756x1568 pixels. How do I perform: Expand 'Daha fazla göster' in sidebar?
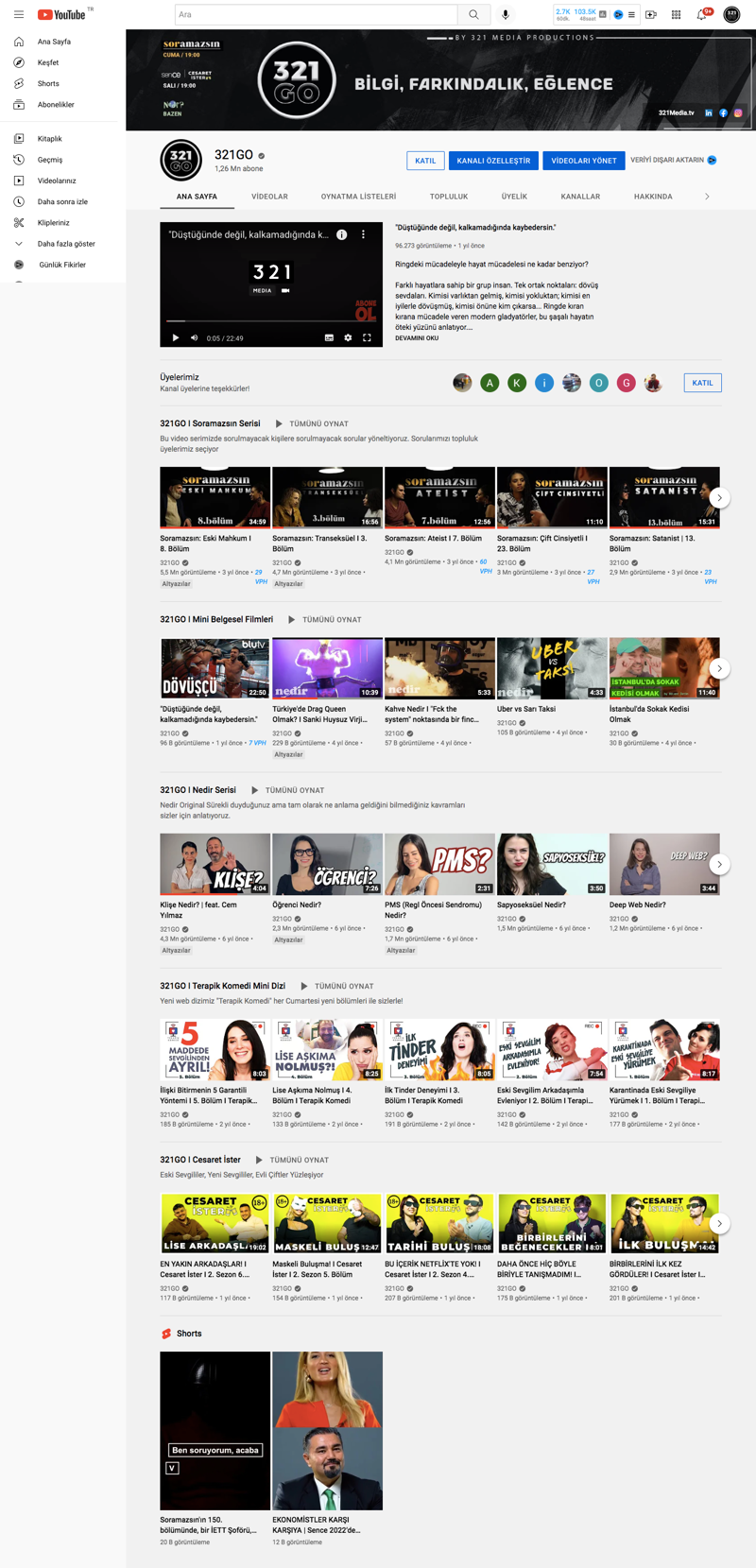(x=65, y=244)
